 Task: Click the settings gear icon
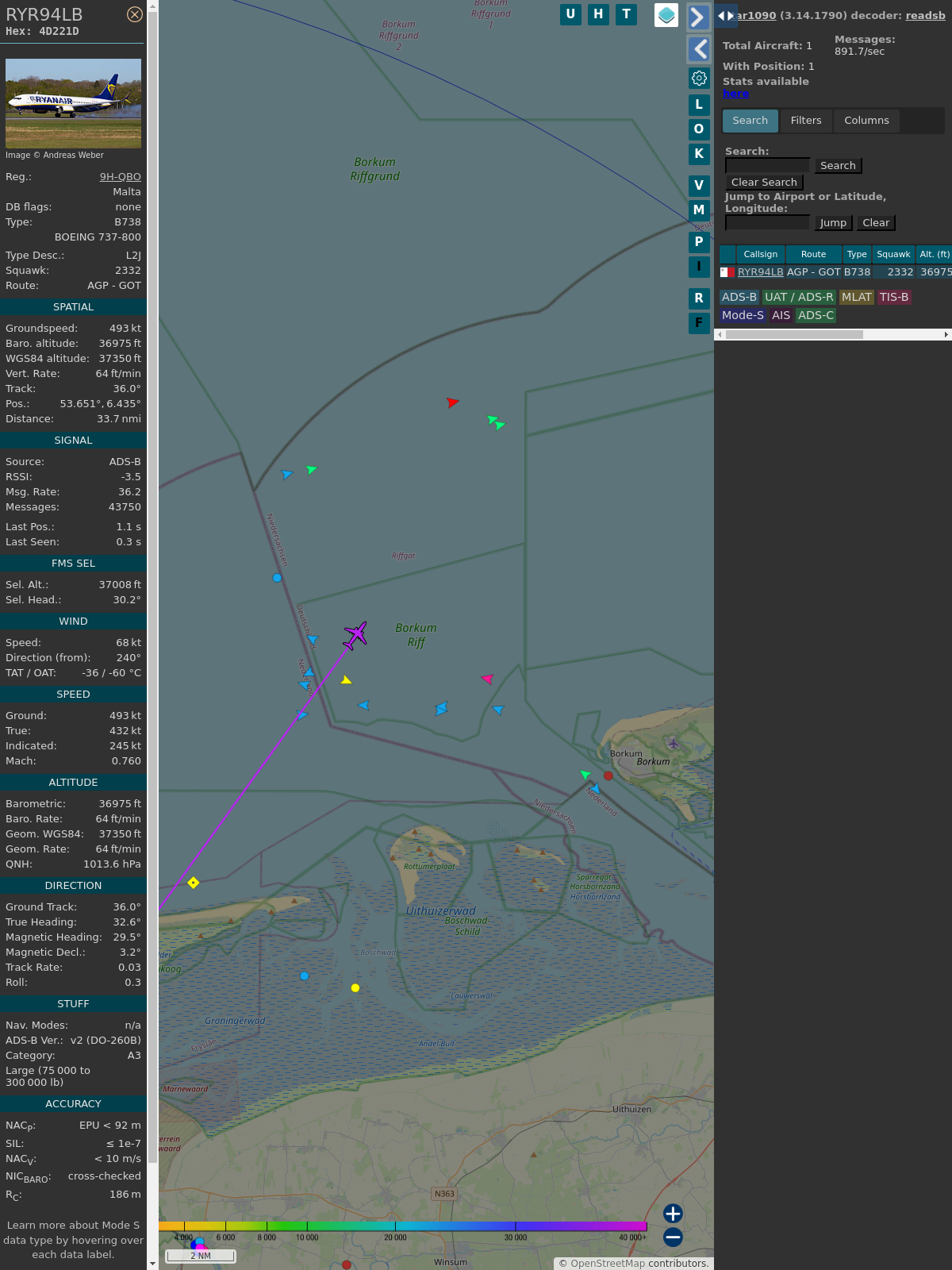pos(699,78)
